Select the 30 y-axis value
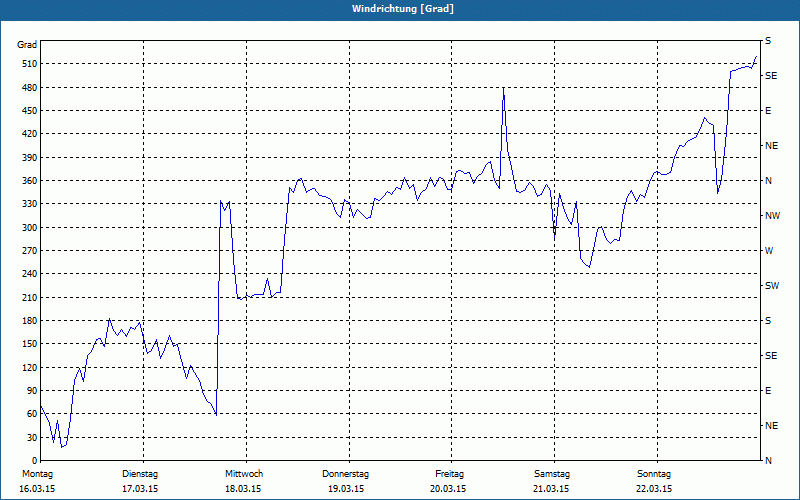Screen dimensions: 800x500 coord(32,437)
